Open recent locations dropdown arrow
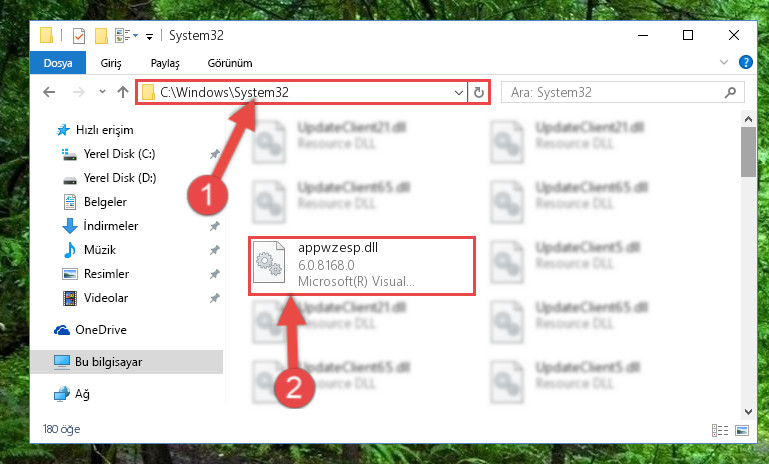Screen dimensions: 769x464 pos(102,92)
